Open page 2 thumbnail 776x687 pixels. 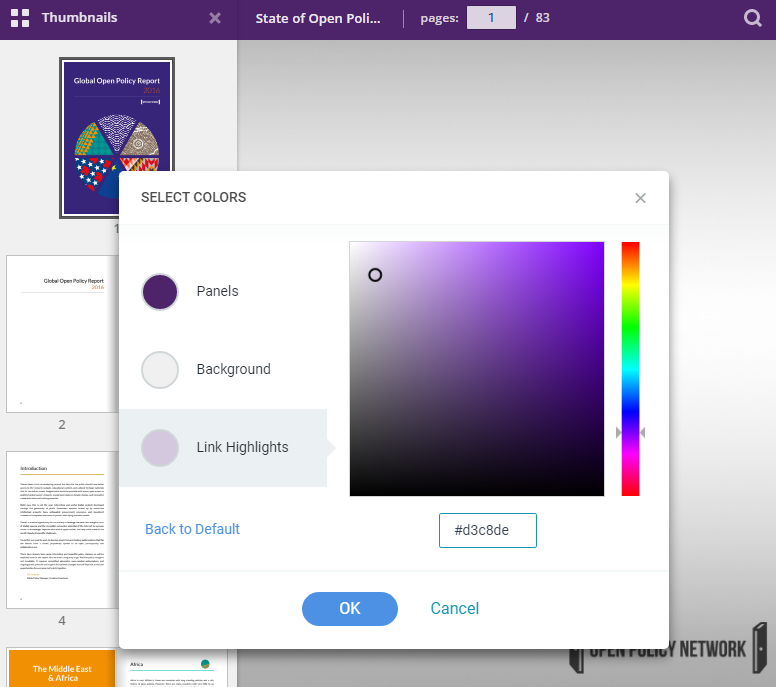click(62, 333)
